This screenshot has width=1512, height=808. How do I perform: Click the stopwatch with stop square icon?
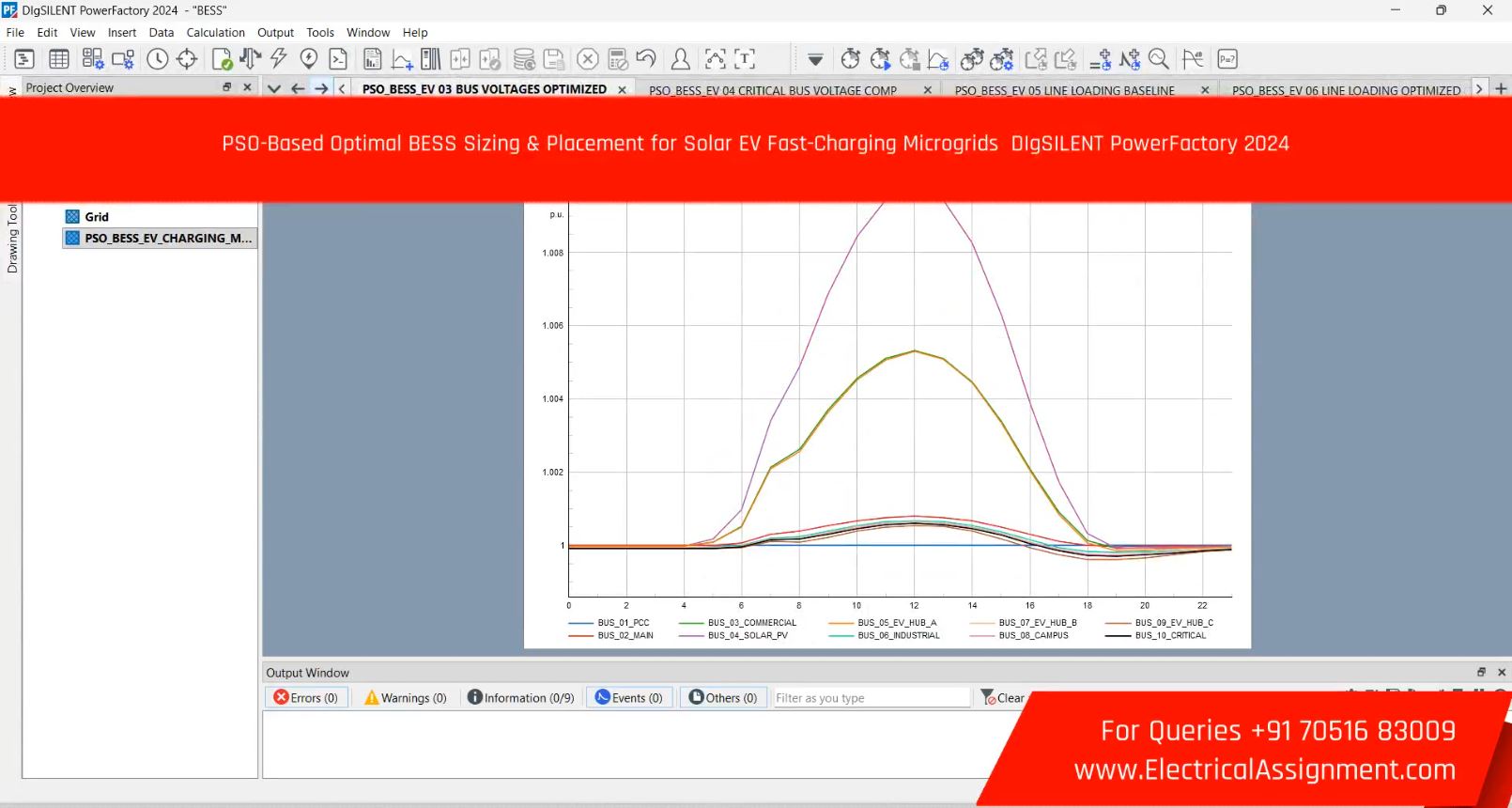pos(909,59)
